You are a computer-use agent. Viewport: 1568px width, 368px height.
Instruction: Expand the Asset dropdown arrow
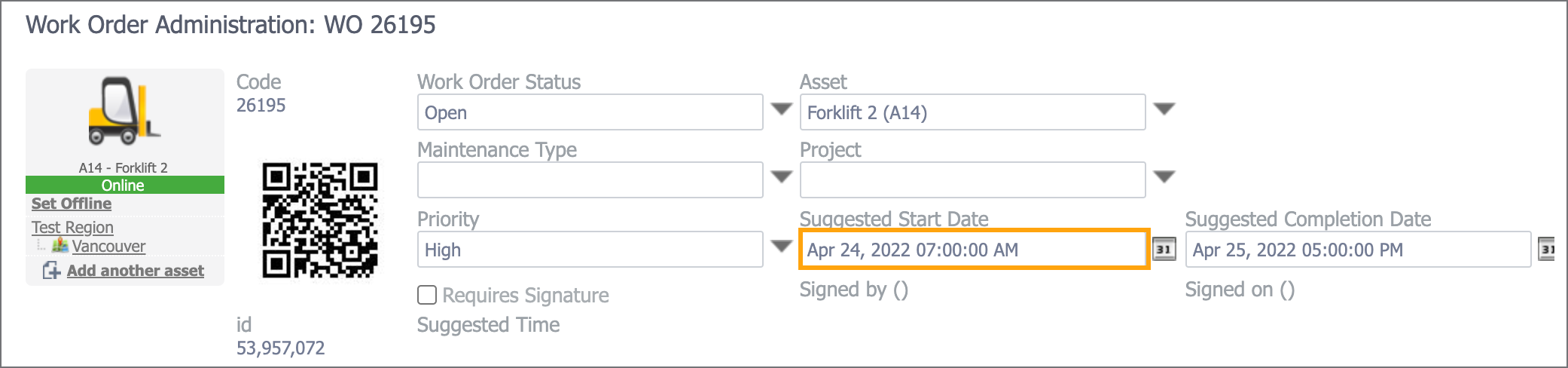point(1164,110)
